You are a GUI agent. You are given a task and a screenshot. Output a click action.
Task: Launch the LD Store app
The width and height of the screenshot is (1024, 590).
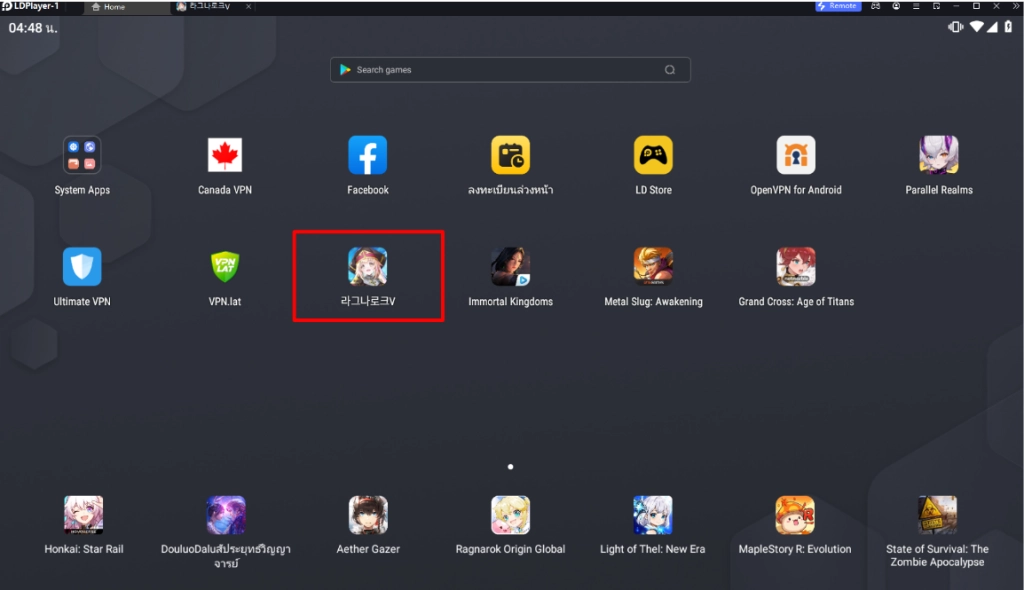click(653, 156)
